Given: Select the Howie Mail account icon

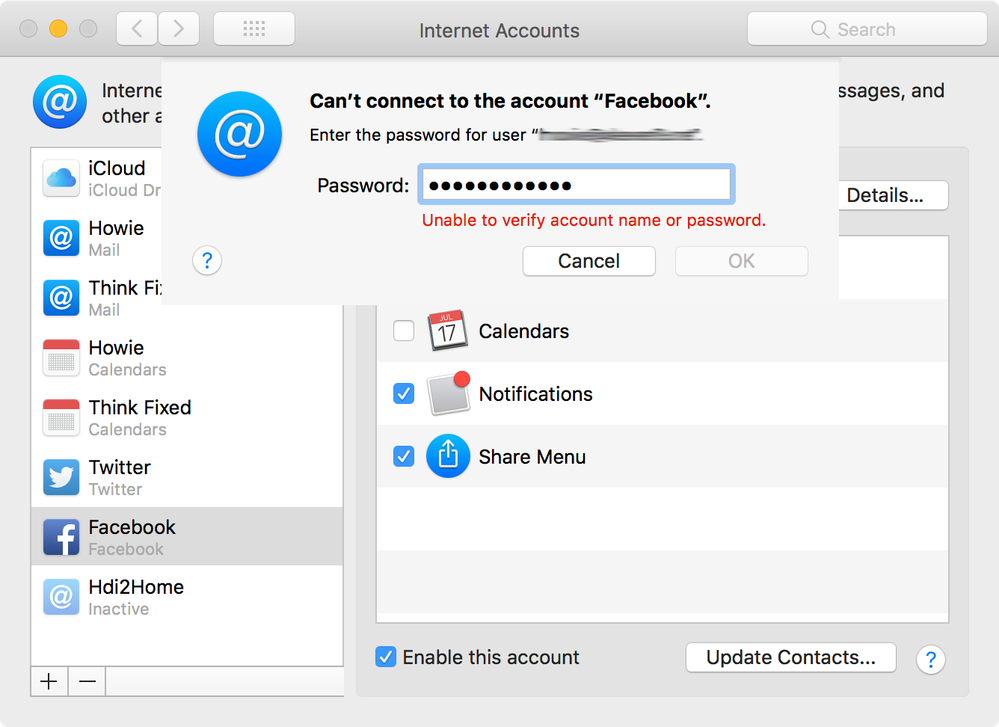Looking at the screenshot, I should point(61,238).
